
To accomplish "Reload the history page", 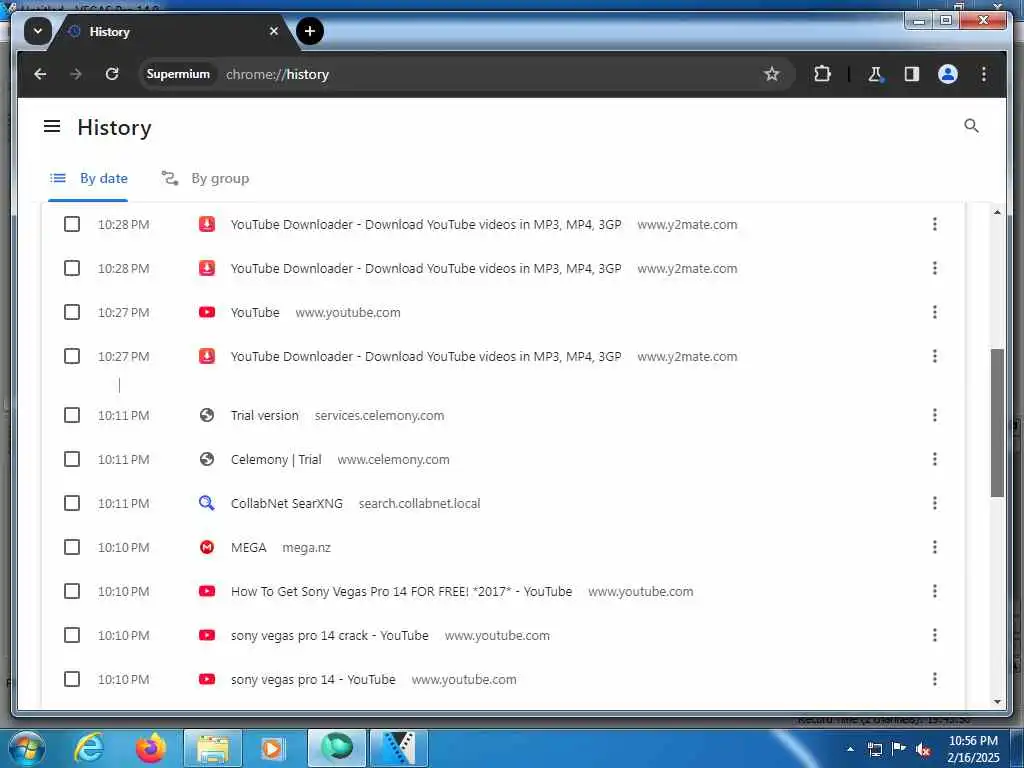I will [x=112, y=74].
